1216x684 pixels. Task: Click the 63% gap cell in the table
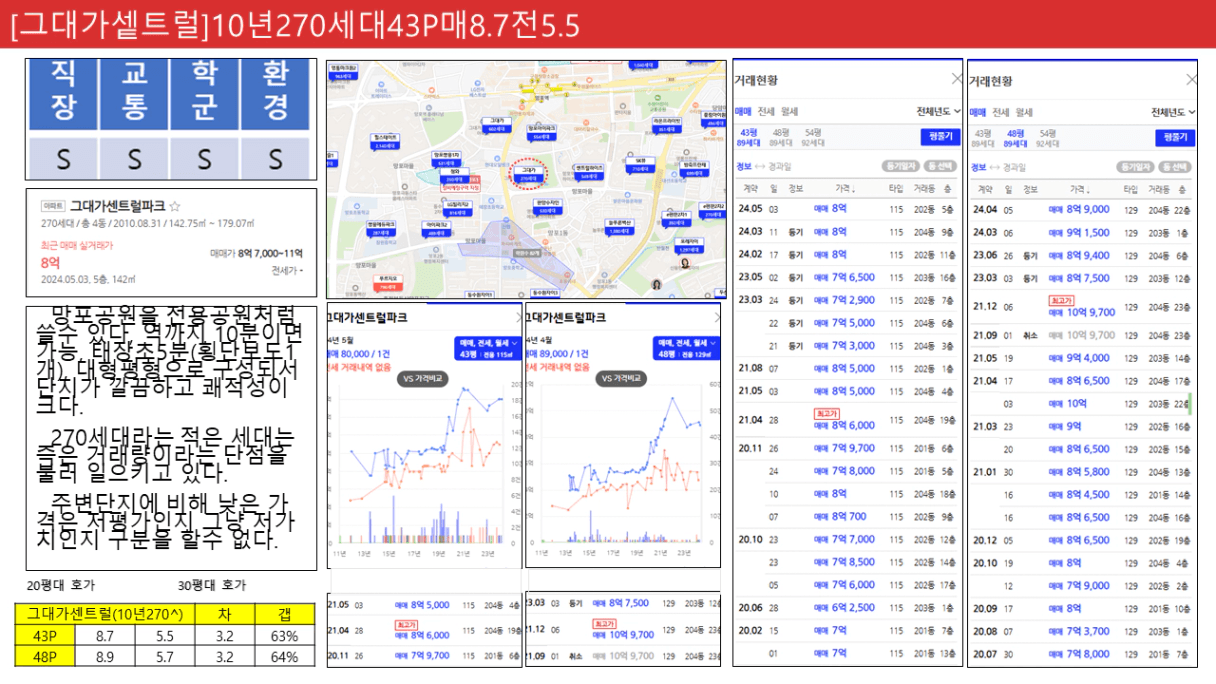tap(285, 634)
